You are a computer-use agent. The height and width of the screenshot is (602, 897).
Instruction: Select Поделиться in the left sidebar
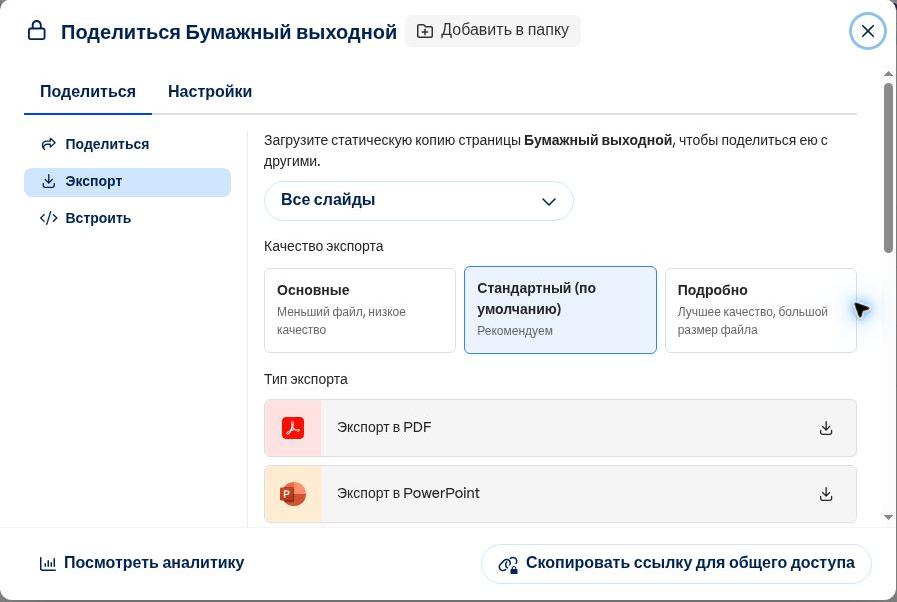pyautogui.click(x=127, y=144)
